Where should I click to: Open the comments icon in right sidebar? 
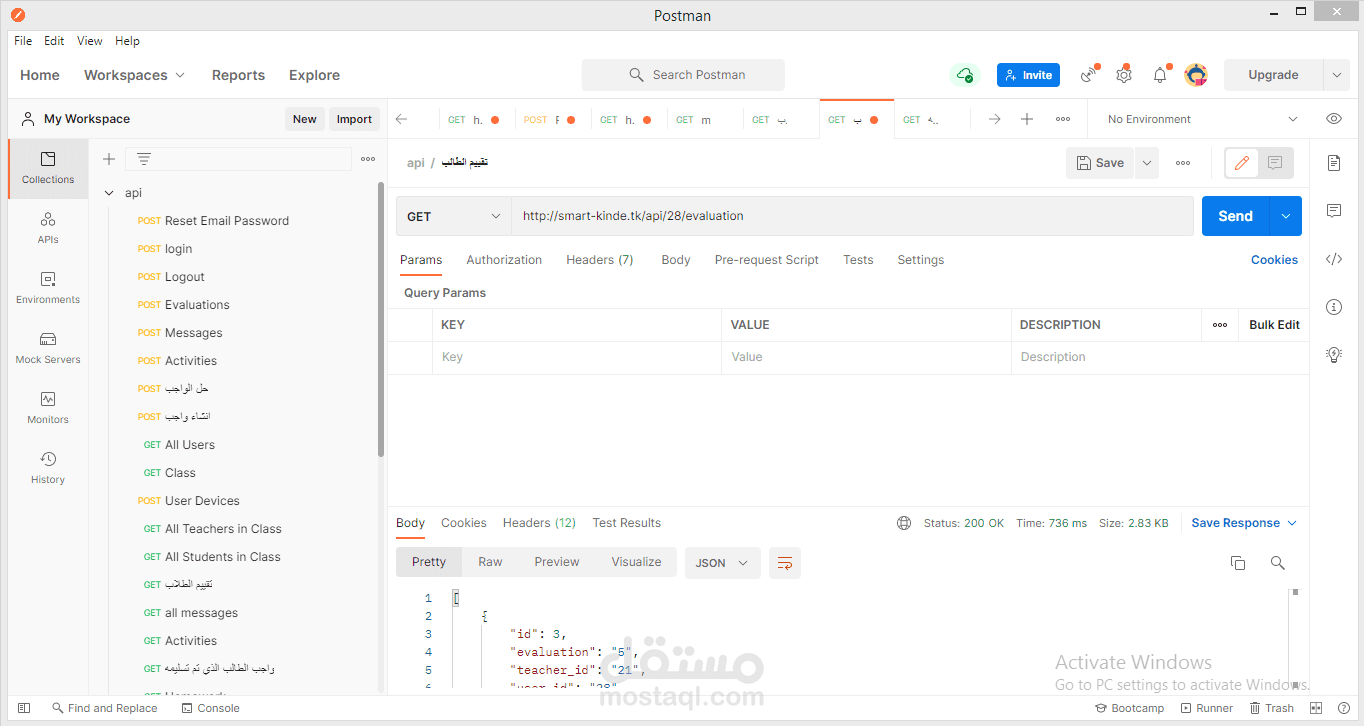(x=1334, y=211)
